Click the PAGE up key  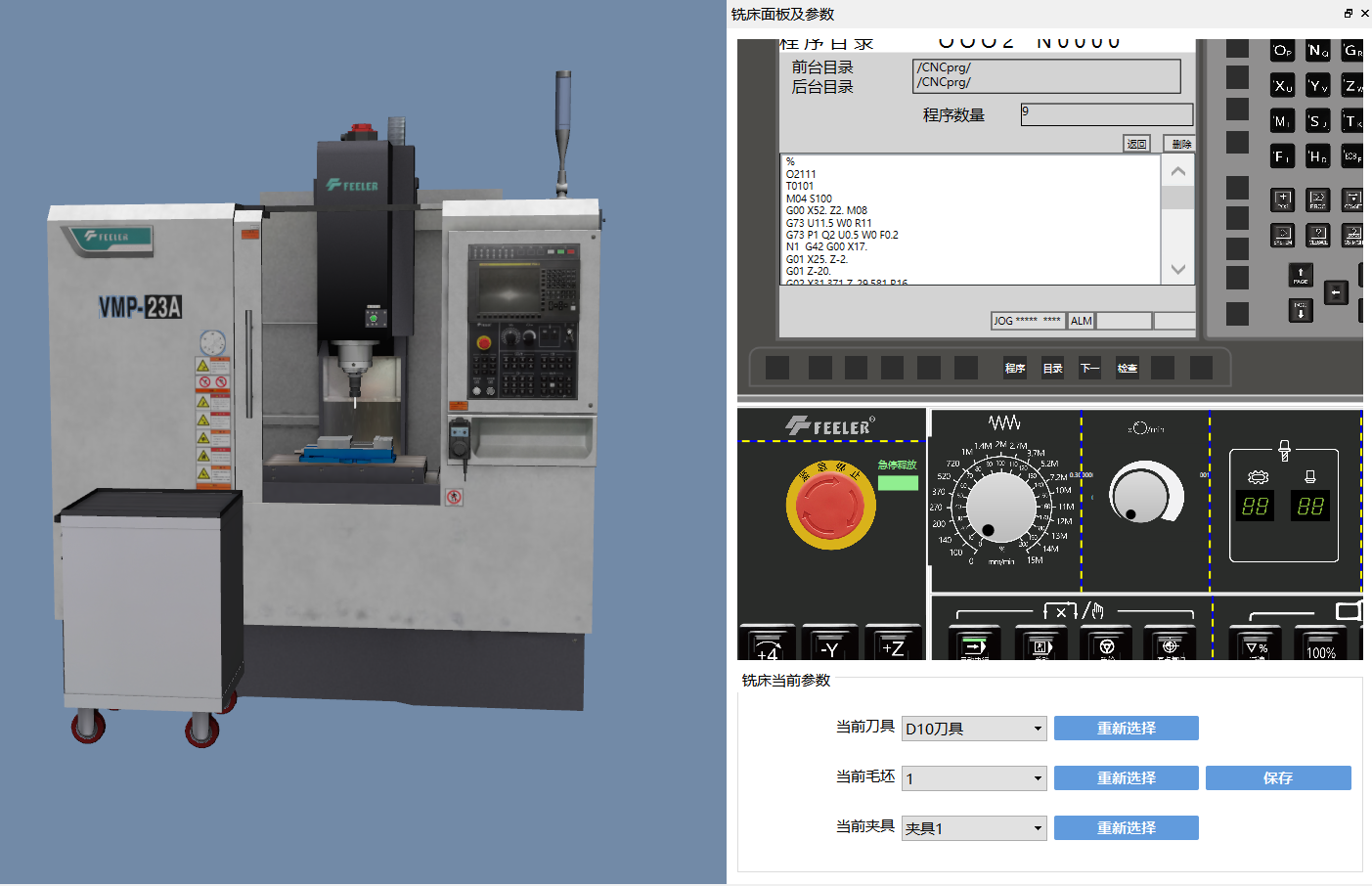tap(1301, 275)
